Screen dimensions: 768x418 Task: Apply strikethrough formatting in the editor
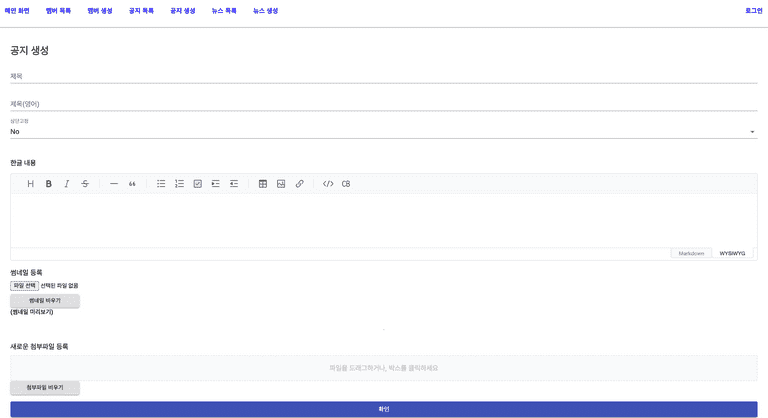85,184
